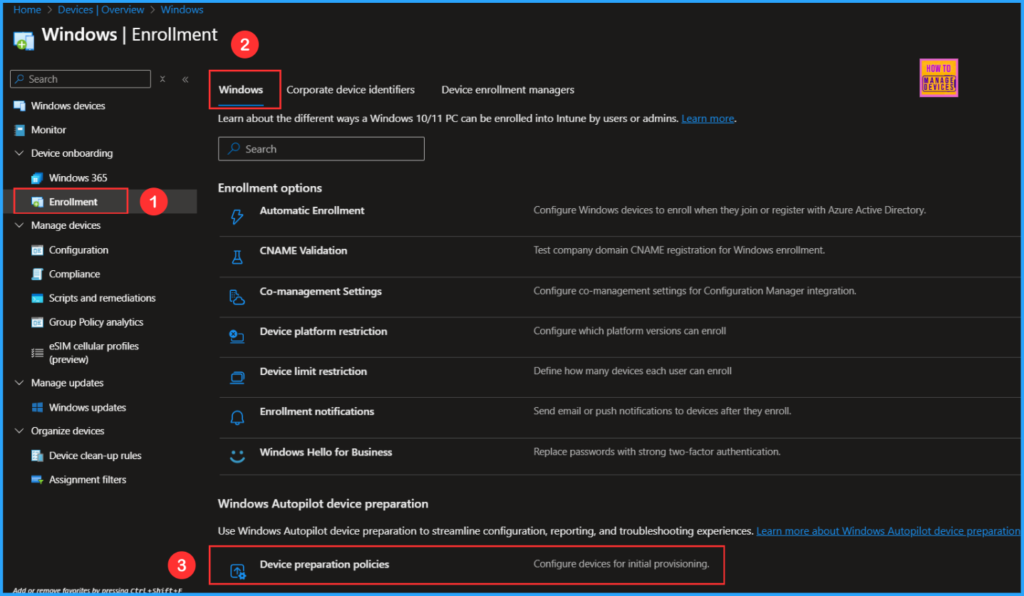Go to Home in breadcrumb
Viewport: 1024px width, 596px height.
[x=27, y=10]
